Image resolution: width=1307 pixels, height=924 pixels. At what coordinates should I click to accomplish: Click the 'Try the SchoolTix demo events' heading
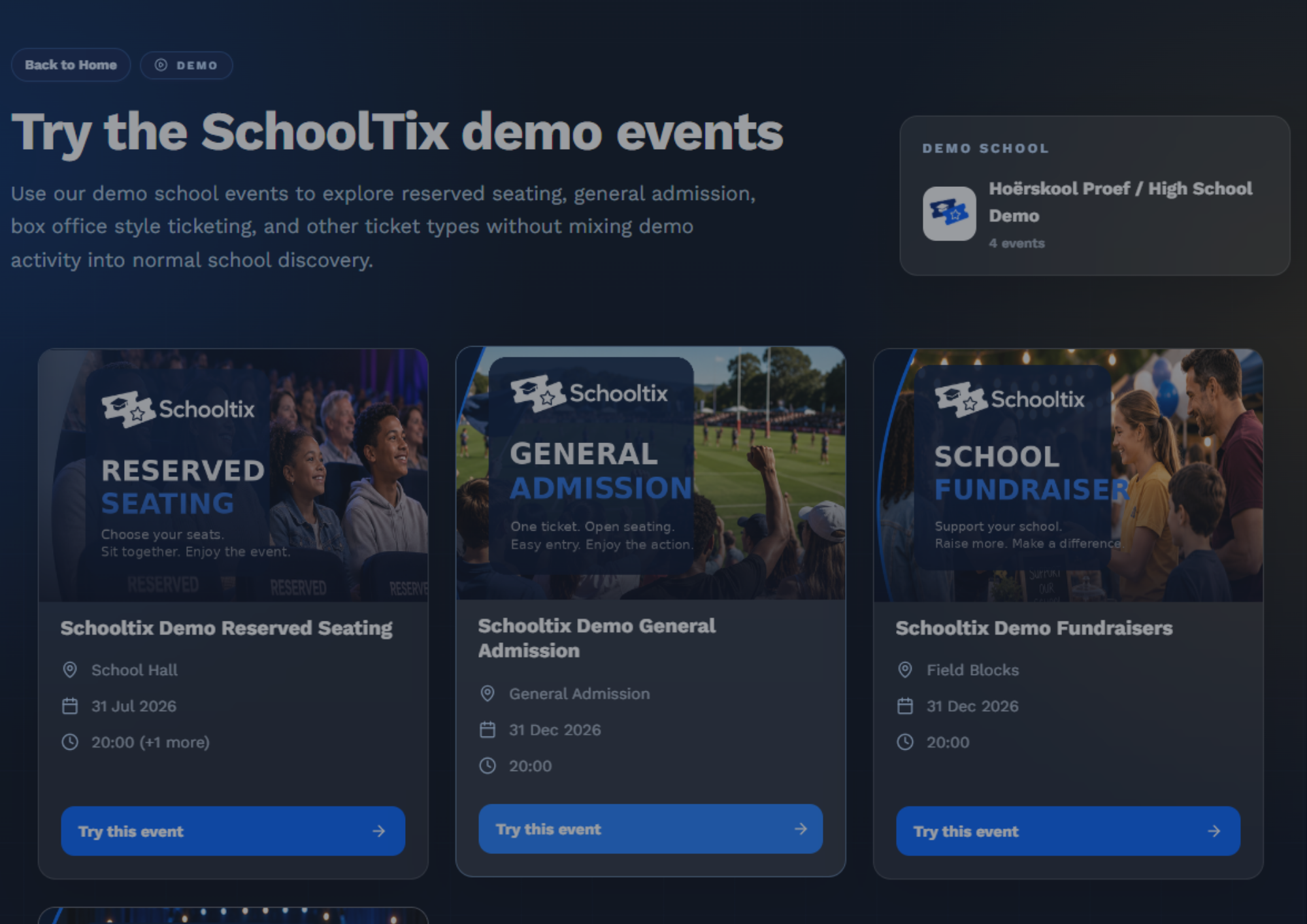(x=397, y=133)
